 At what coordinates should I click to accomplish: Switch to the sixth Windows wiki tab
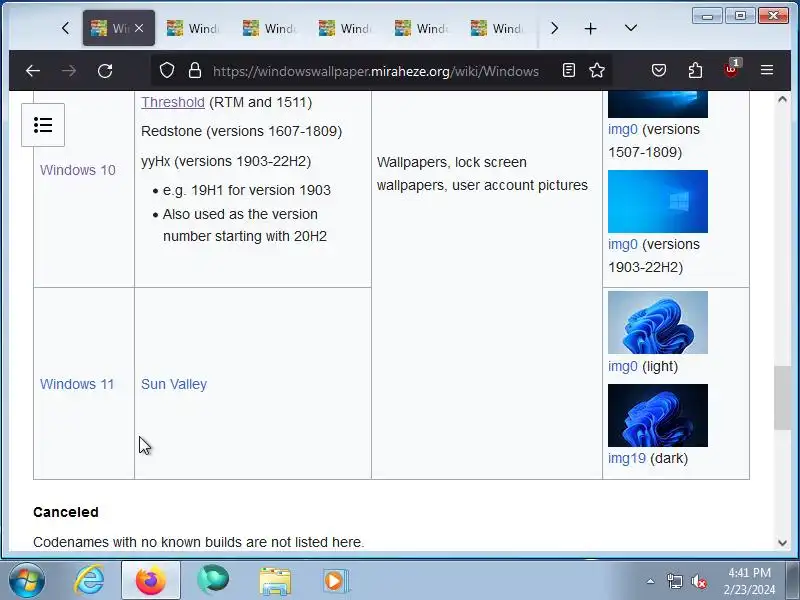(498, 29)
